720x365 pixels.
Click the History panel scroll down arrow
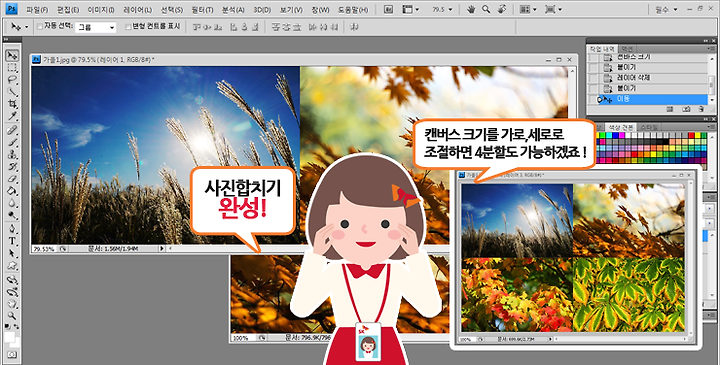(x=712, y=100)
